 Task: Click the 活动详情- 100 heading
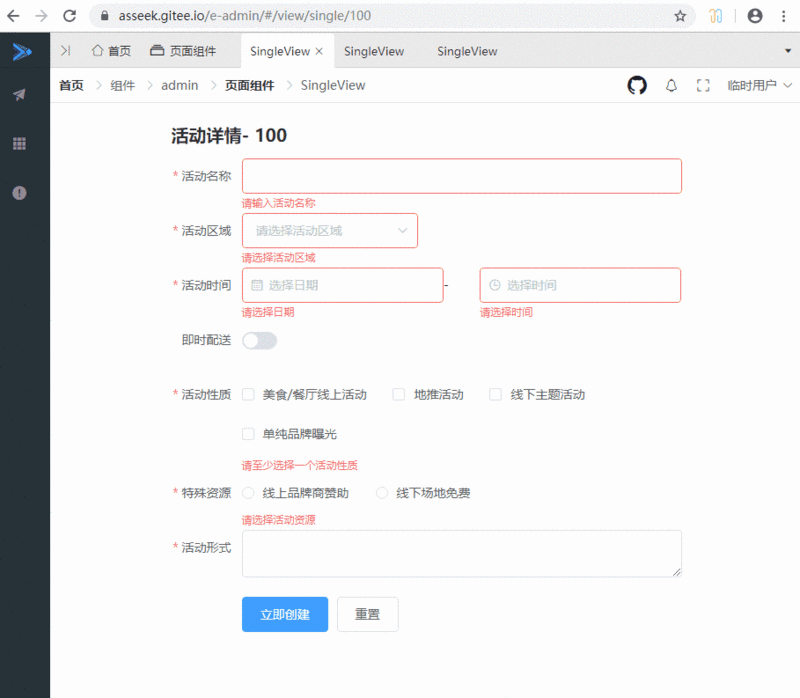click(229, 136)
